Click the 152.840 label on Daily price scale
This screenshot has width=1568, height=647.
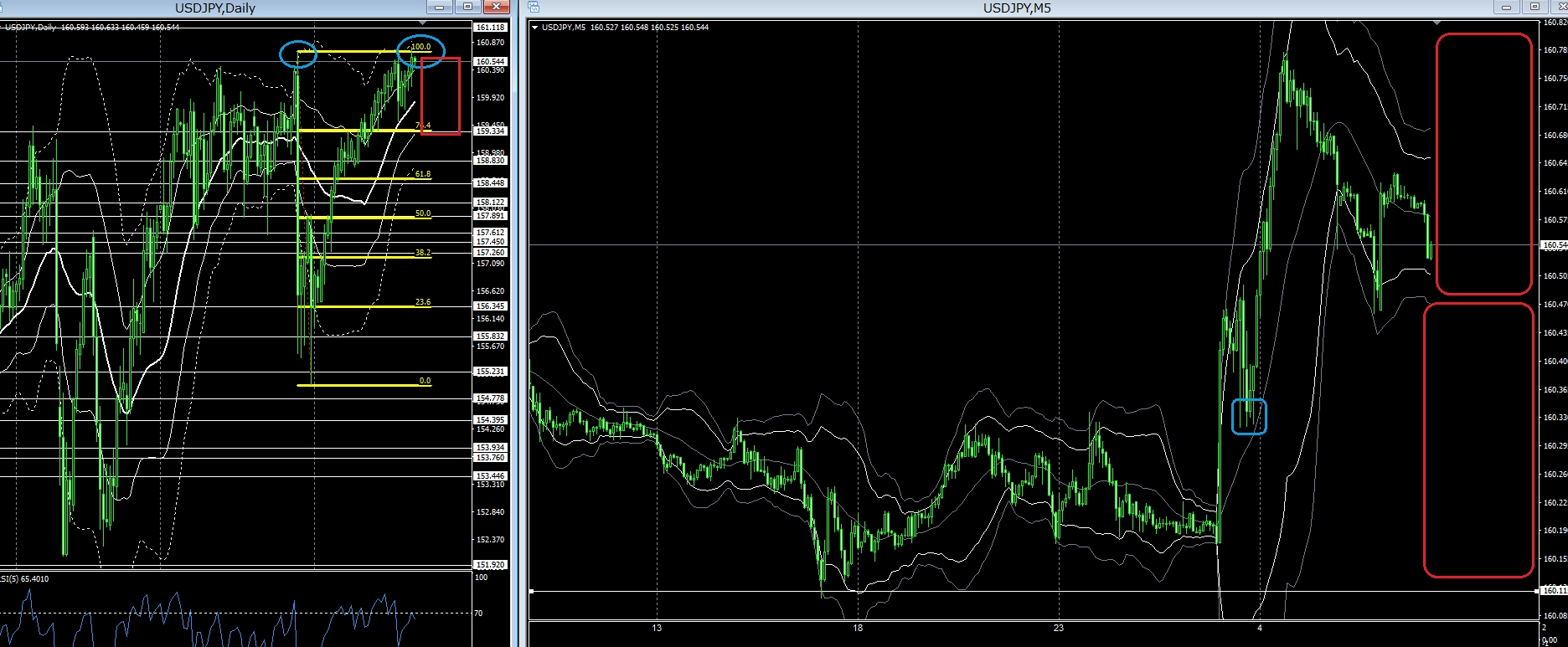click(490, 512)
